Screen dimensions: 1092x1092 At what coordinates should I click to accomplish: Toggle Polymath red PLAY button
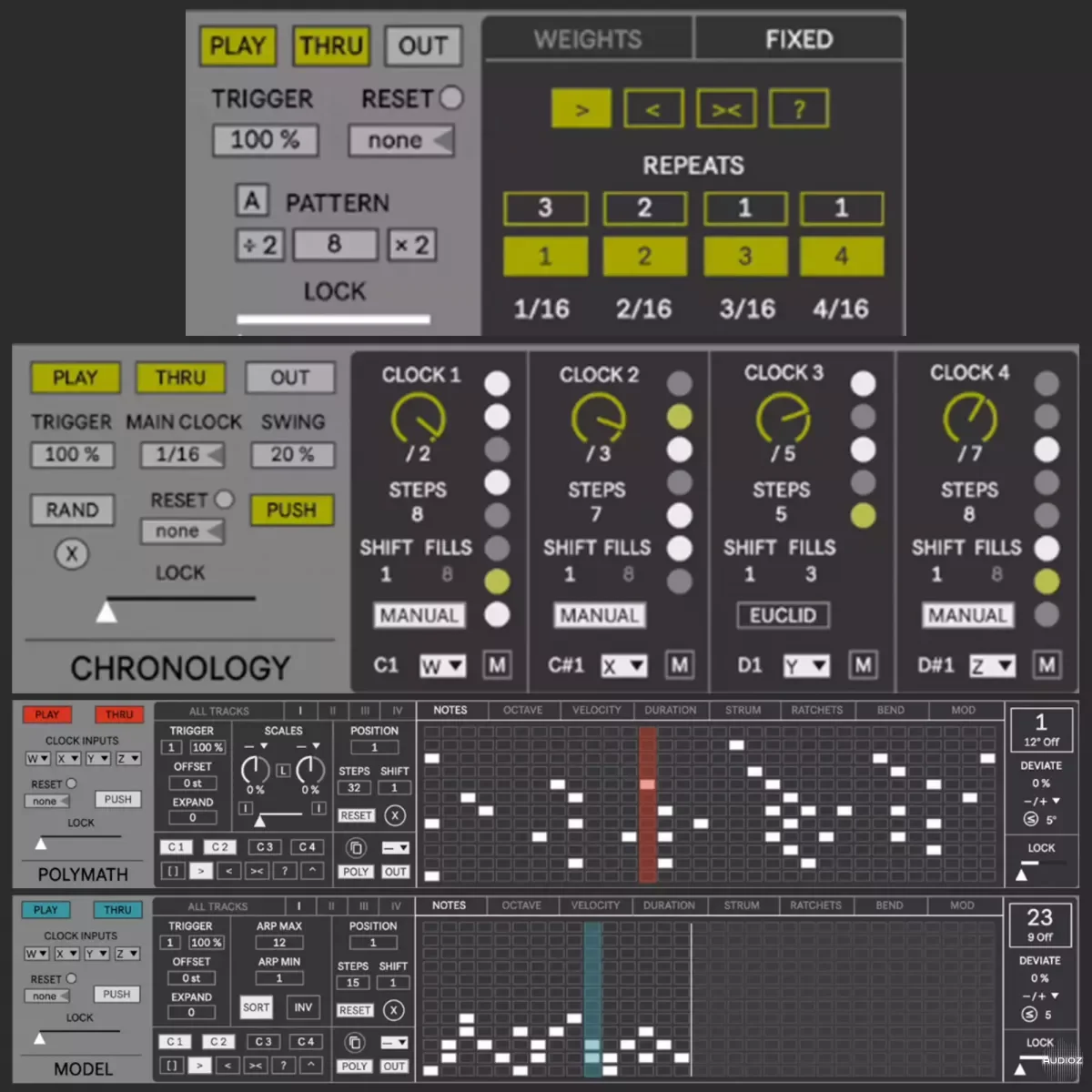pyautogui.click(x=47, y=714)
